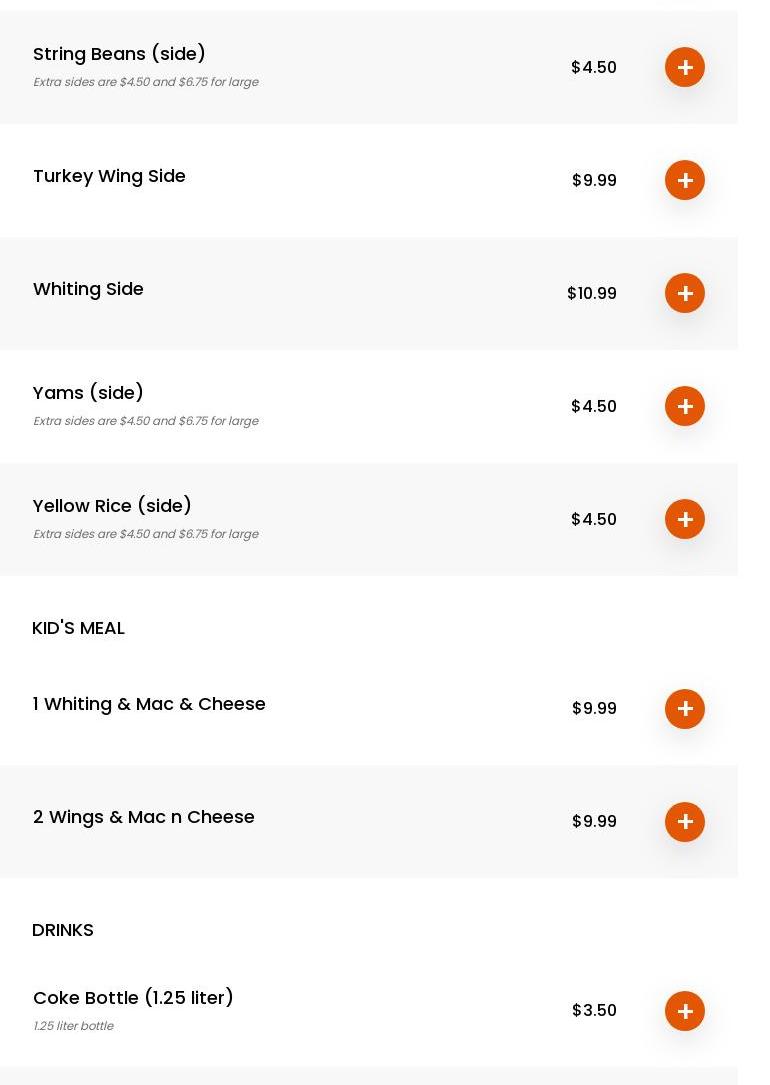This screenshot has width=770, height=1085.
Task: Add Turkey Wing Side to cart
Action: coord(685,180)
